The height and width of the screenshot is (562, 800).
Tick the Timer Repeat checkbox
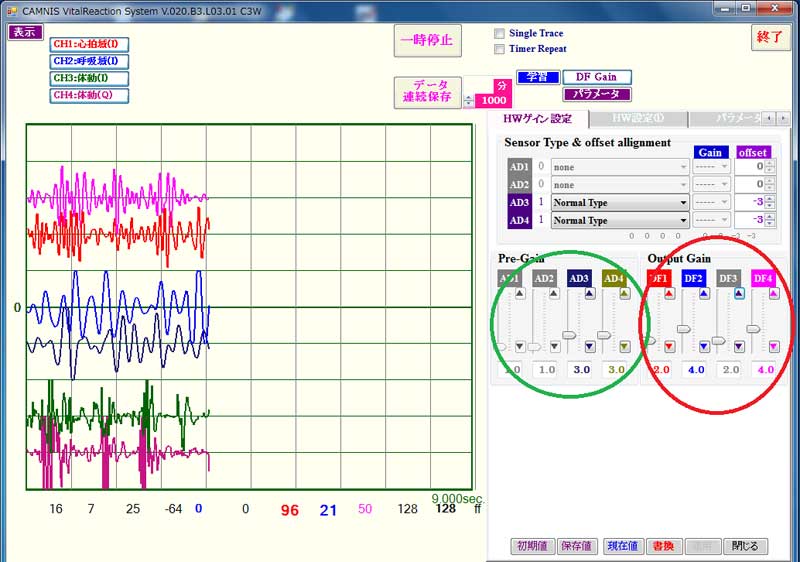click(500, 48)
